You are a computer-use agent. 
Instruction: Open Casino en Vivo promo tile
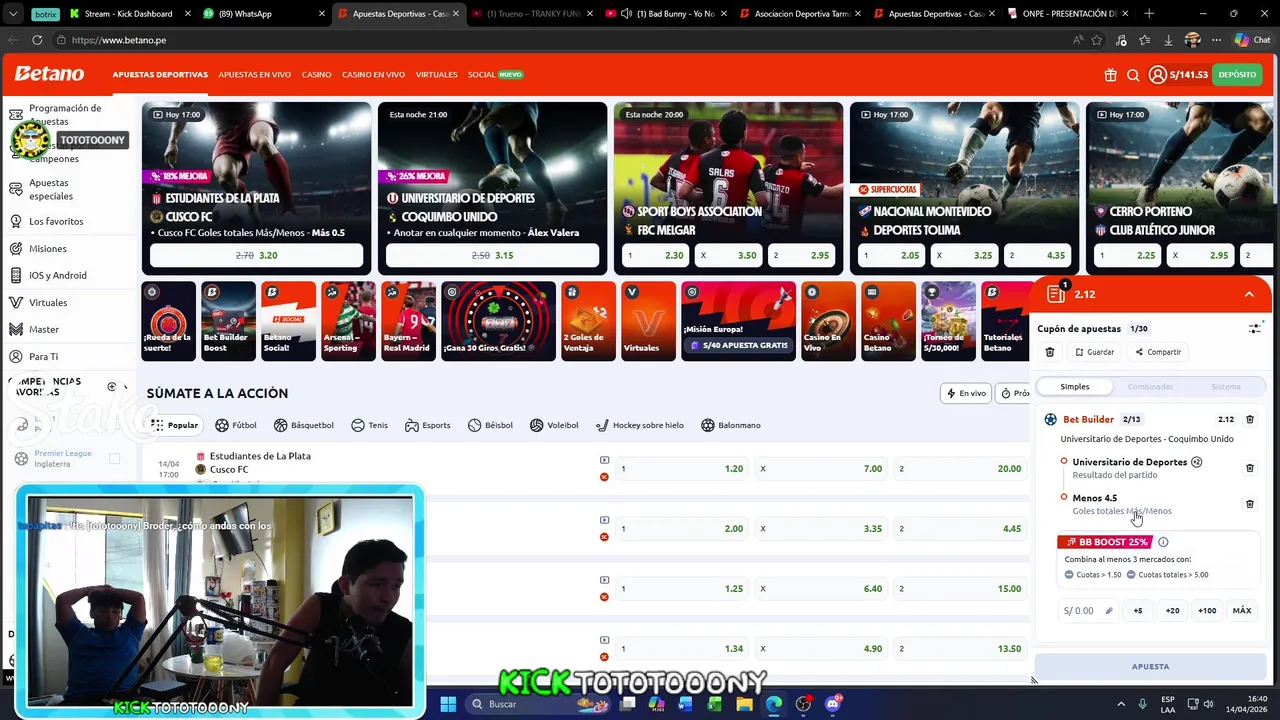(828, 320)
